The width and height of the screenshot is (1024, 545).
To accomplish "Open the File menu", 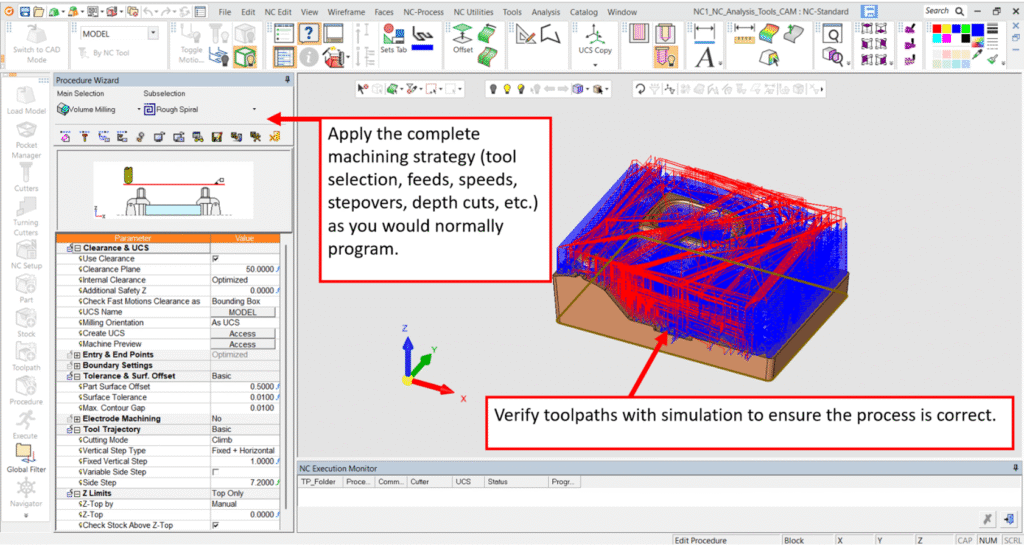I will click(225, 12).
